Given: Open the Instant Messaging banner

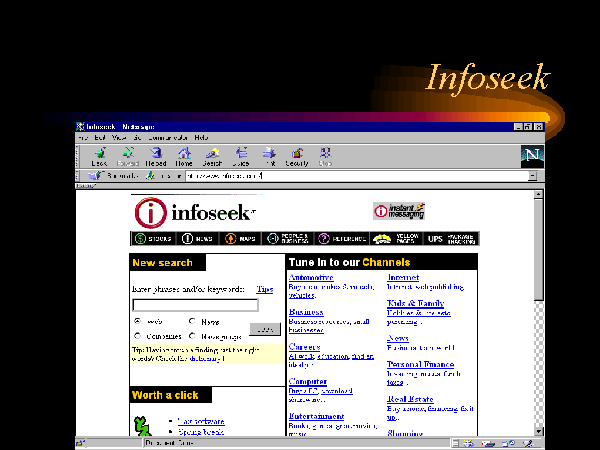Looking at the screenshot, I should (399, 211).
